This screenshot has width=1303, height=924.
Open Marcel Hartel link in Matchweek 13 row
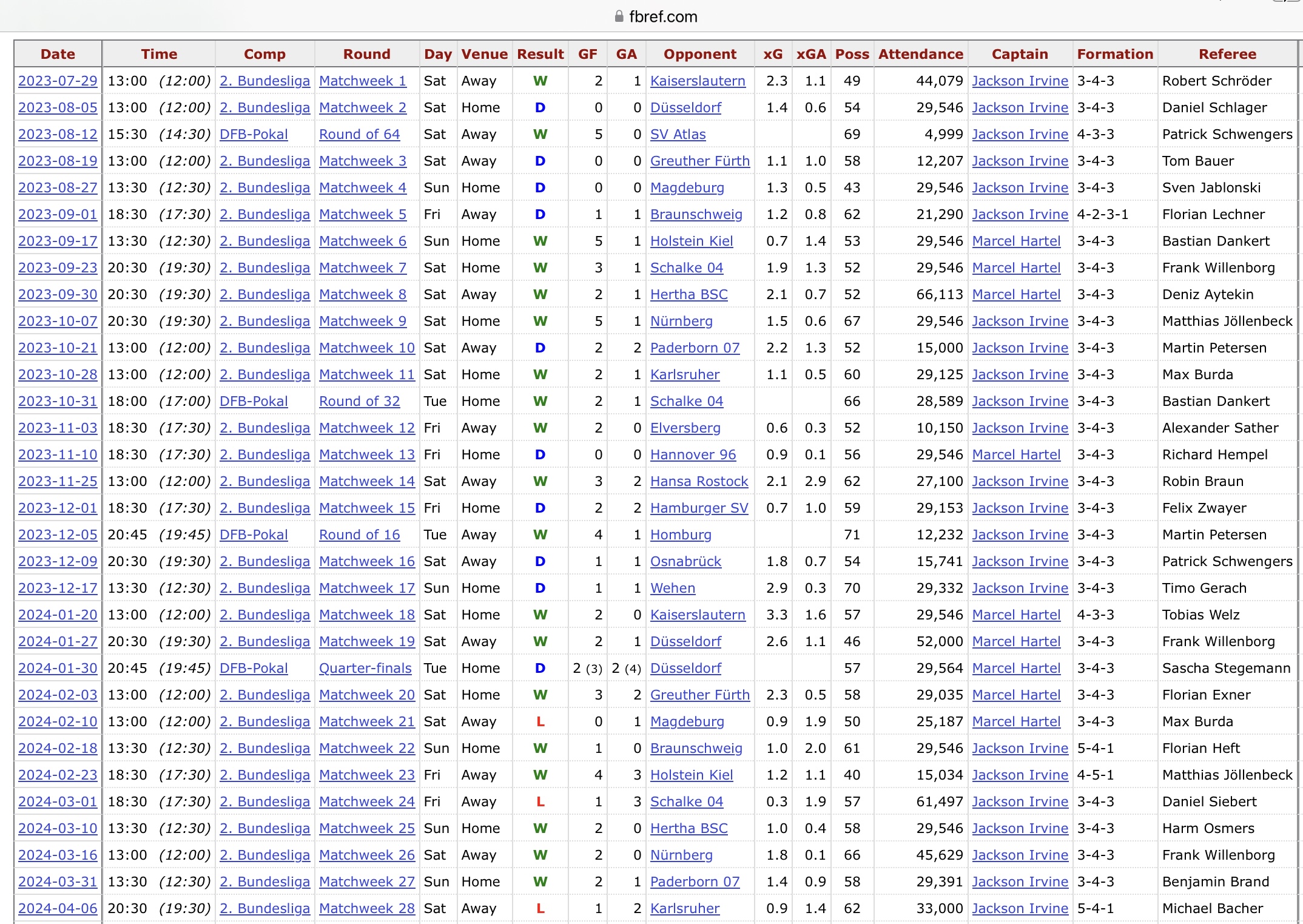click(x=1016, y=454)
